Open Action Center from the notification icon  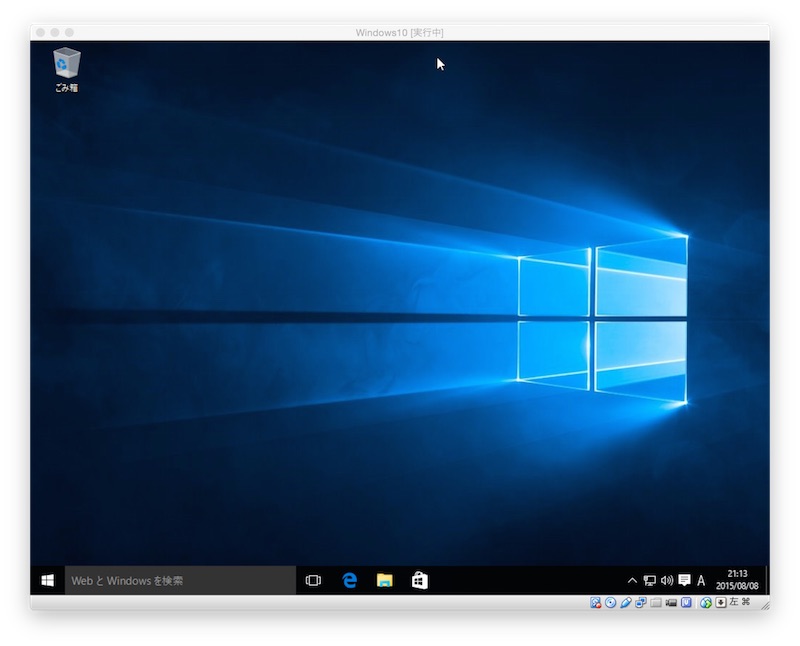coord(684,578)
